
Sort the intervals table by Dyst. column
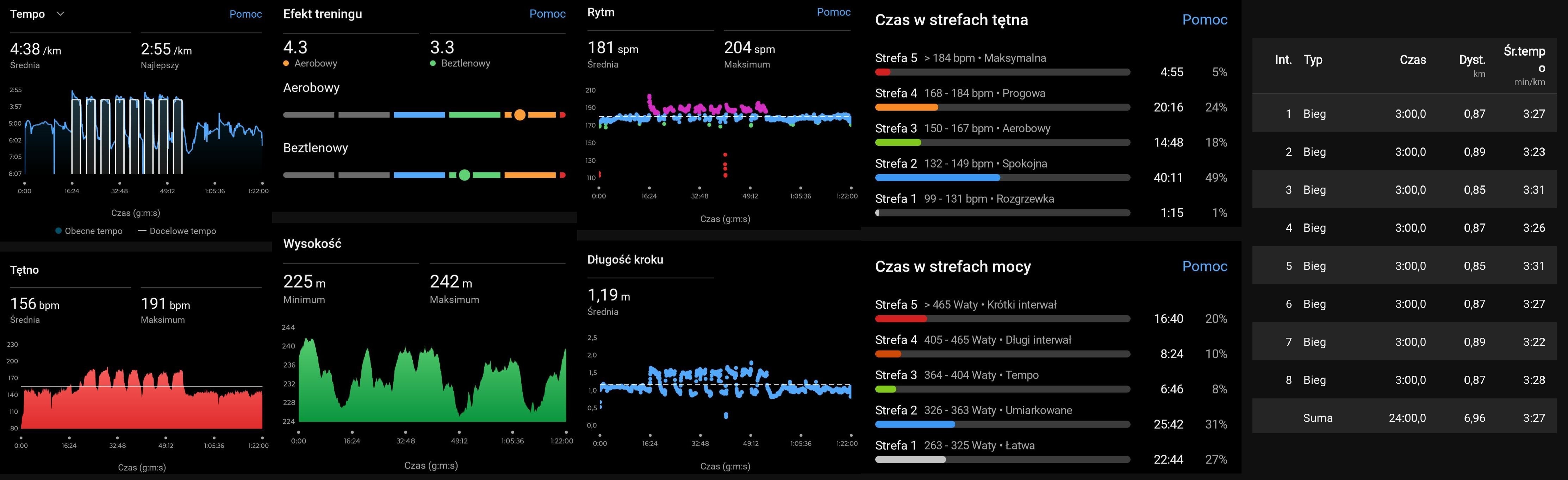coord(1472,60)
